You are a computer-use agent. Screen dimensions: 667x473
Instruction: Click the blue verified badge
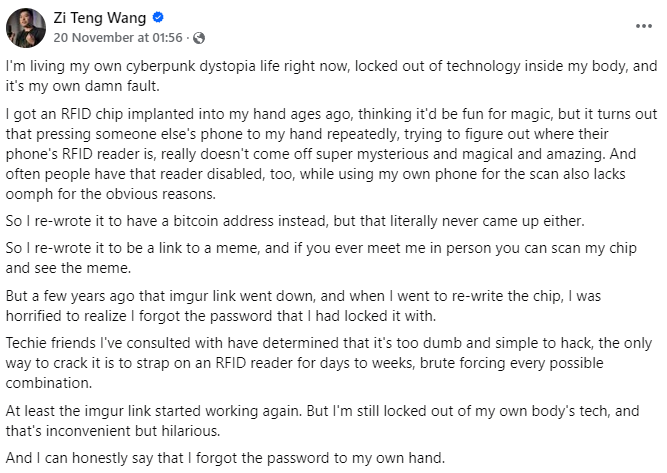(160, 18)
